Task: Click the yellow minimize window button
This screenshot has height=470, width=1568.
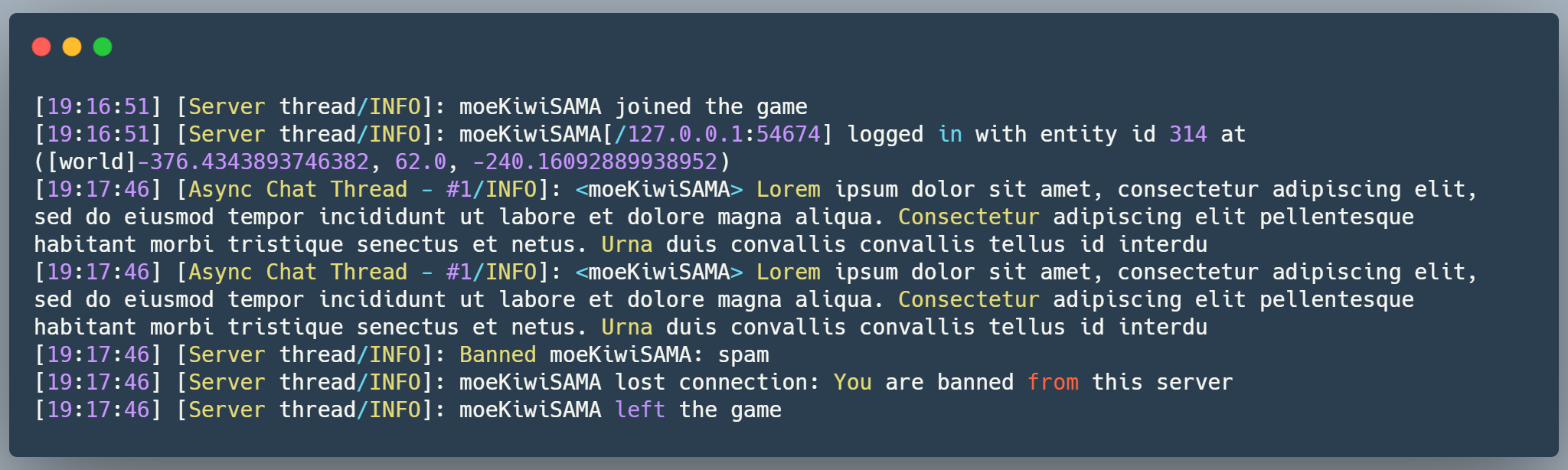Action: pos(72,47)
